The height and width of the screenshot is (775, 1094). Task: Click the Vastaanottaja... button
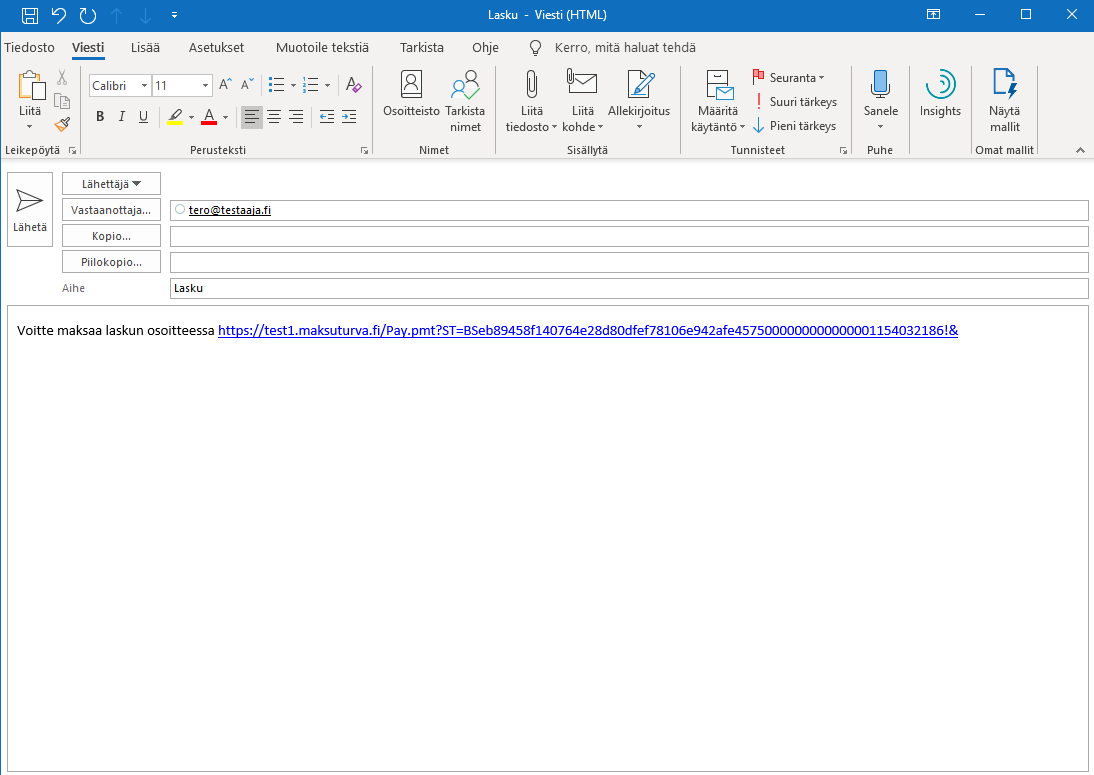pos(111,210)
